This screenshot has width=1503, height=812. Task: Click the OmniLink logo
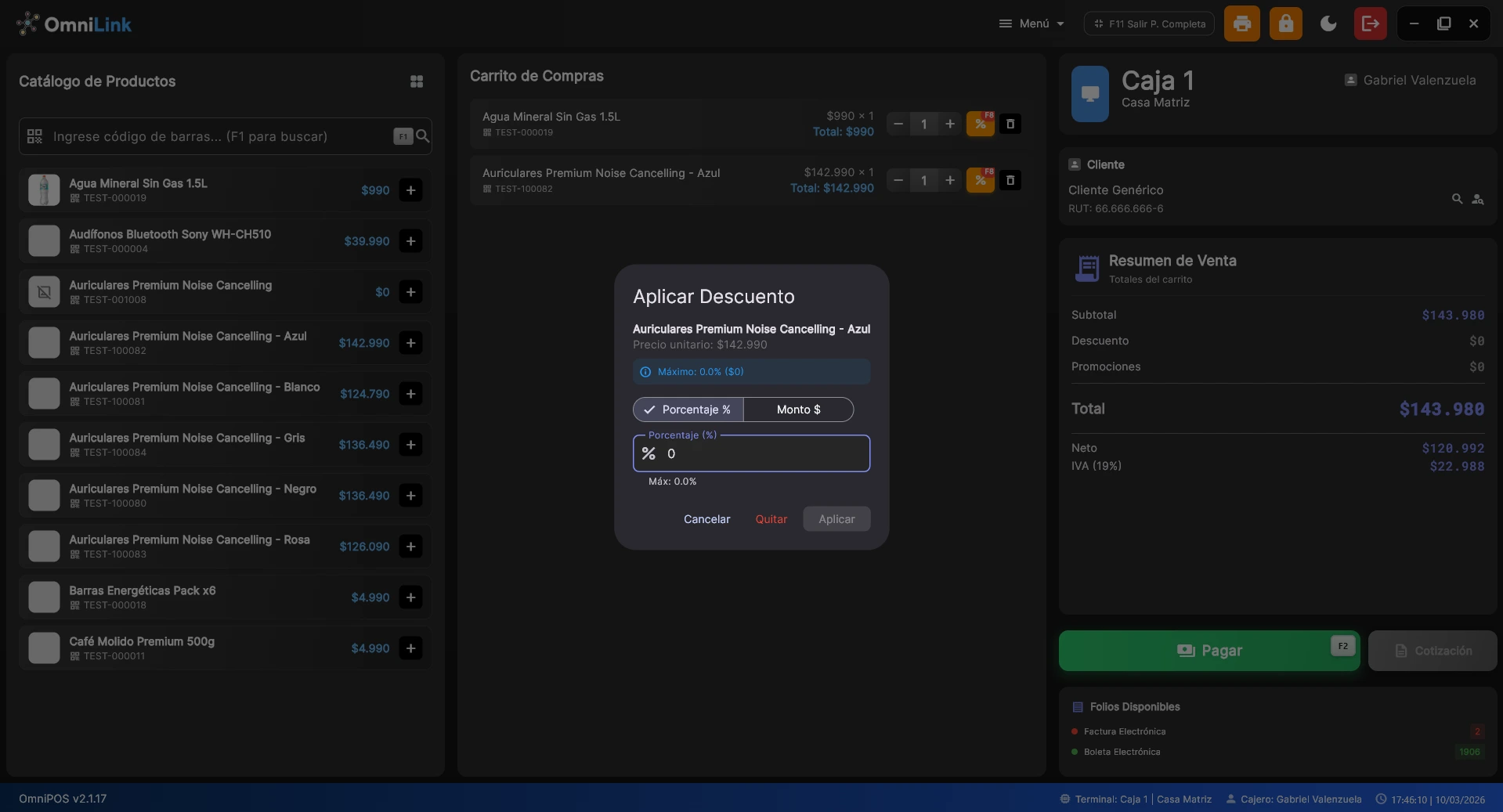(74, 24)
